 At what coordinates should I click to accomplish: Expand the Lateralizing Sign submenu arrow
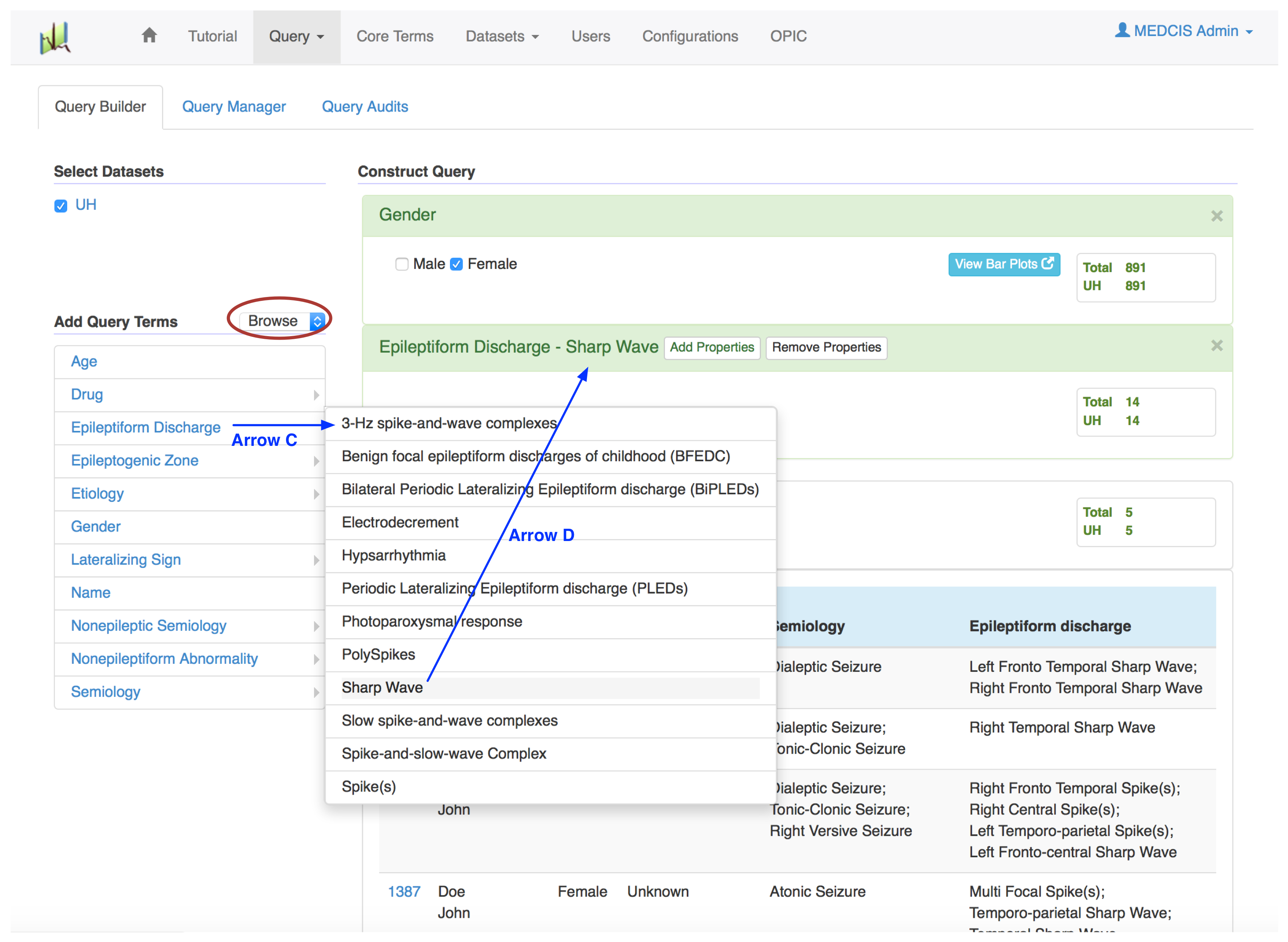pos(316,561)
